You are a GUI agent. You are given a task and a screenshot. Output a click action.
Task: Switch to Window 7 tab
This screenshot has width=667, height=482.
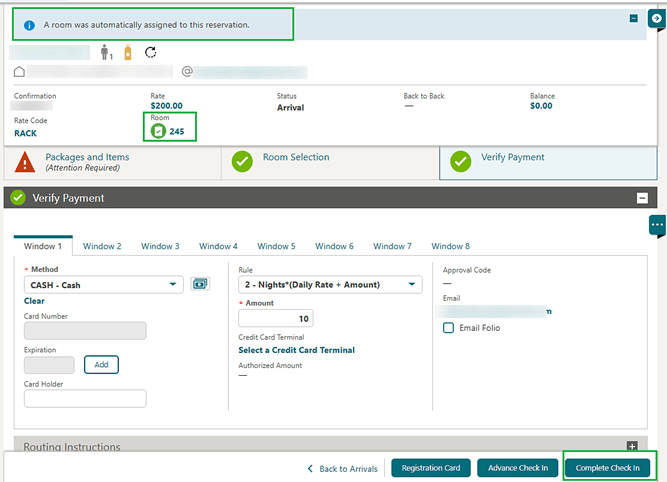pos(392,246)
